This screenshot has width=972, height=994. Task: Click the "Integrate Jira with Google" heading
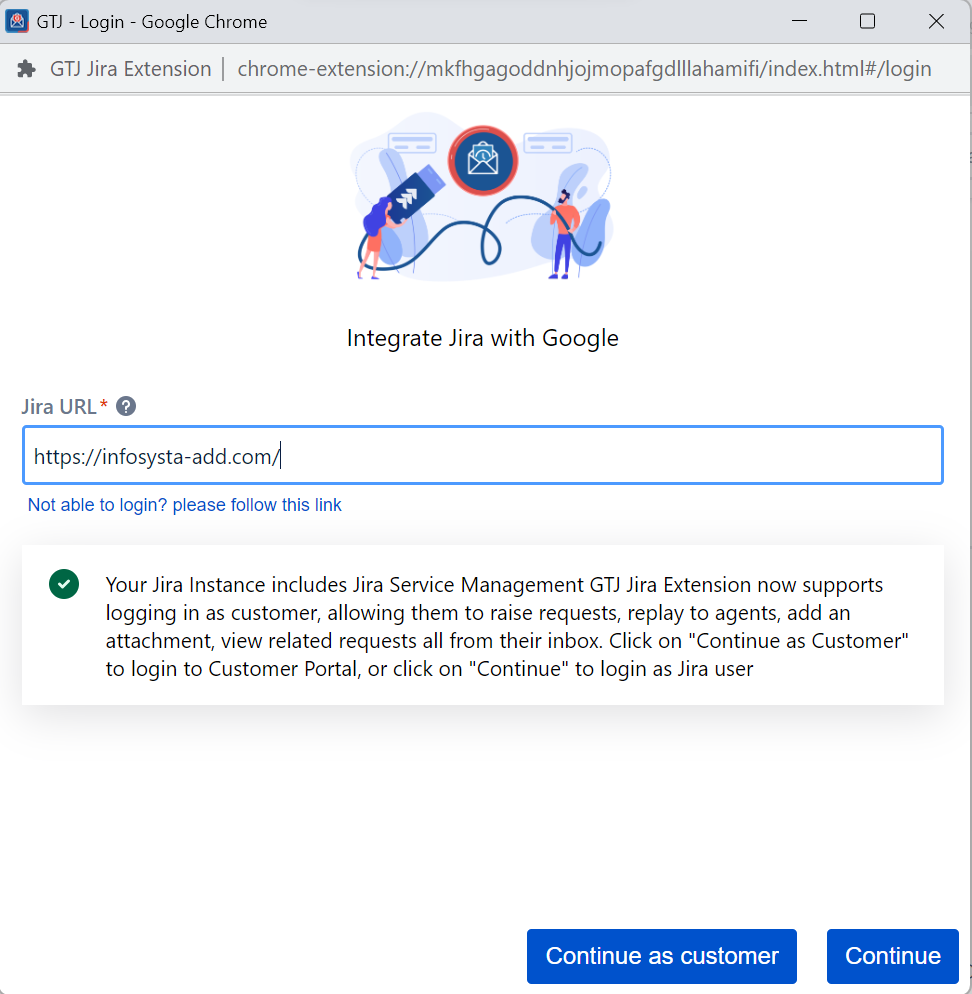pos(482,338)
